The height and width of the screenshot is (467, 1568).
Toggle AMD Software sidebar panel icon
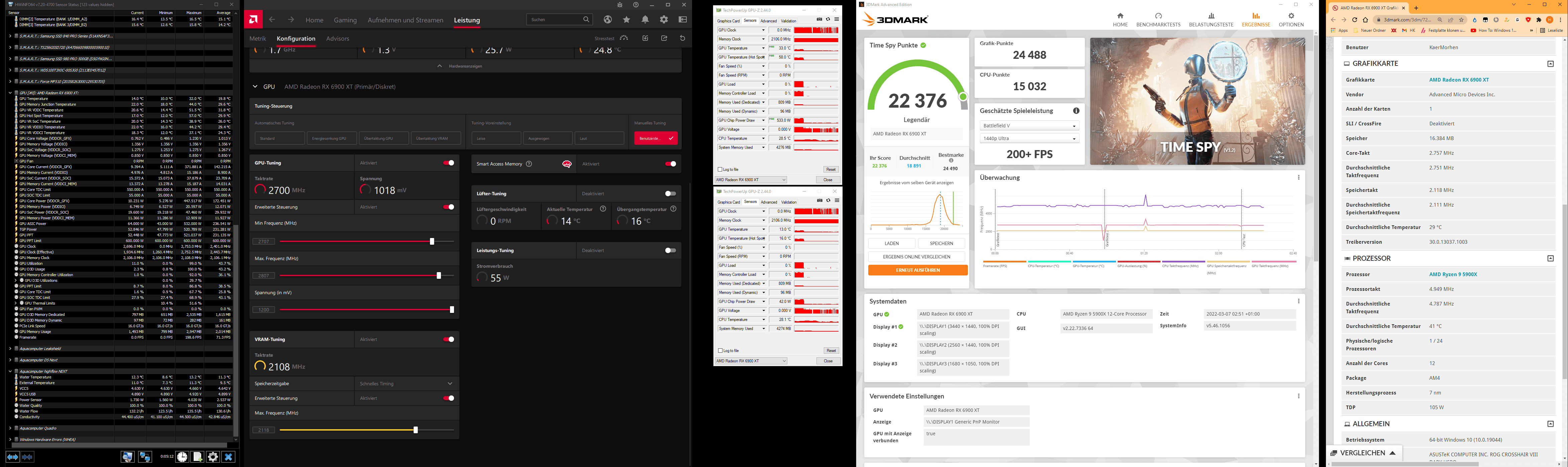point(682,19)
